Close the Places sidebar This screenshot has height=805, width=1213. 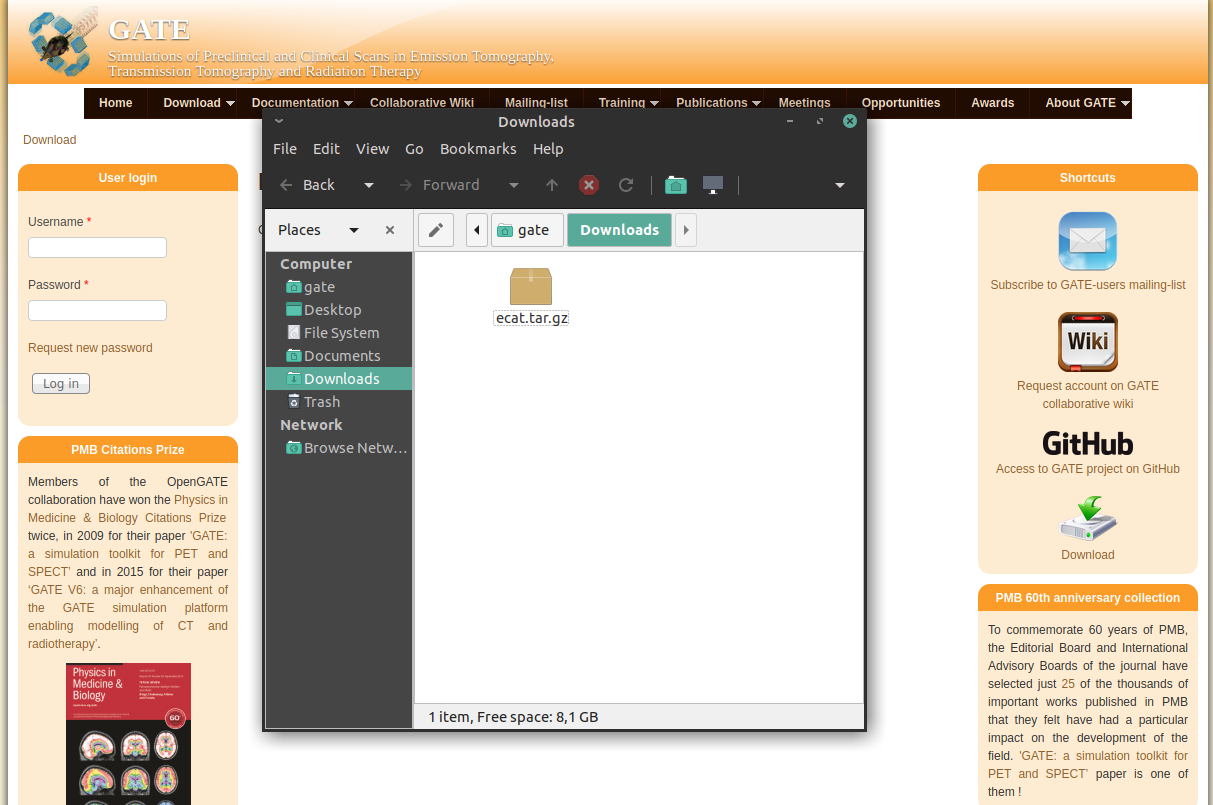pos(390,230)
